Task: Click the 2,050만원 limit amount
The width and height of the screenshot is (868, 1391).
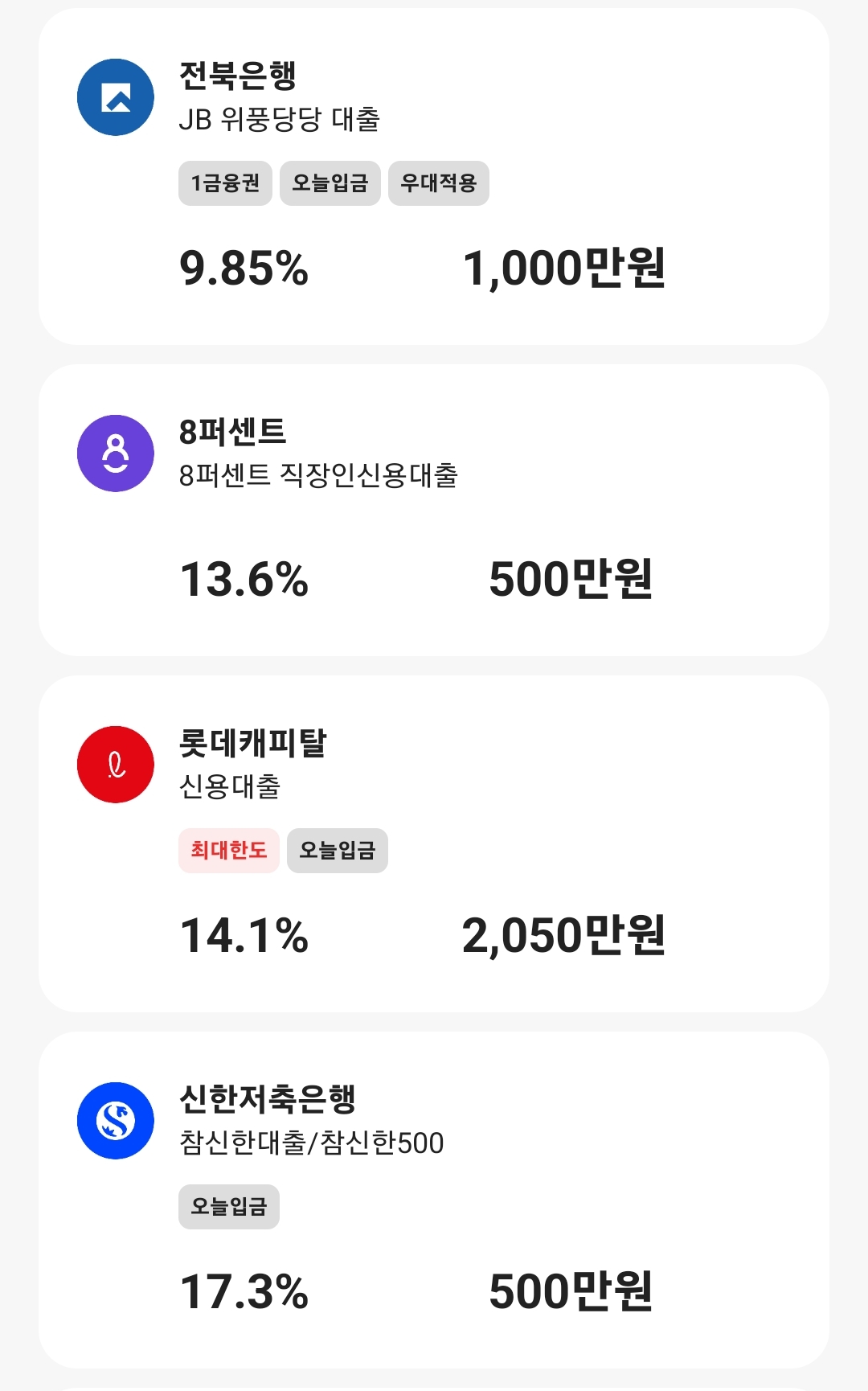Action: [564, 935]
